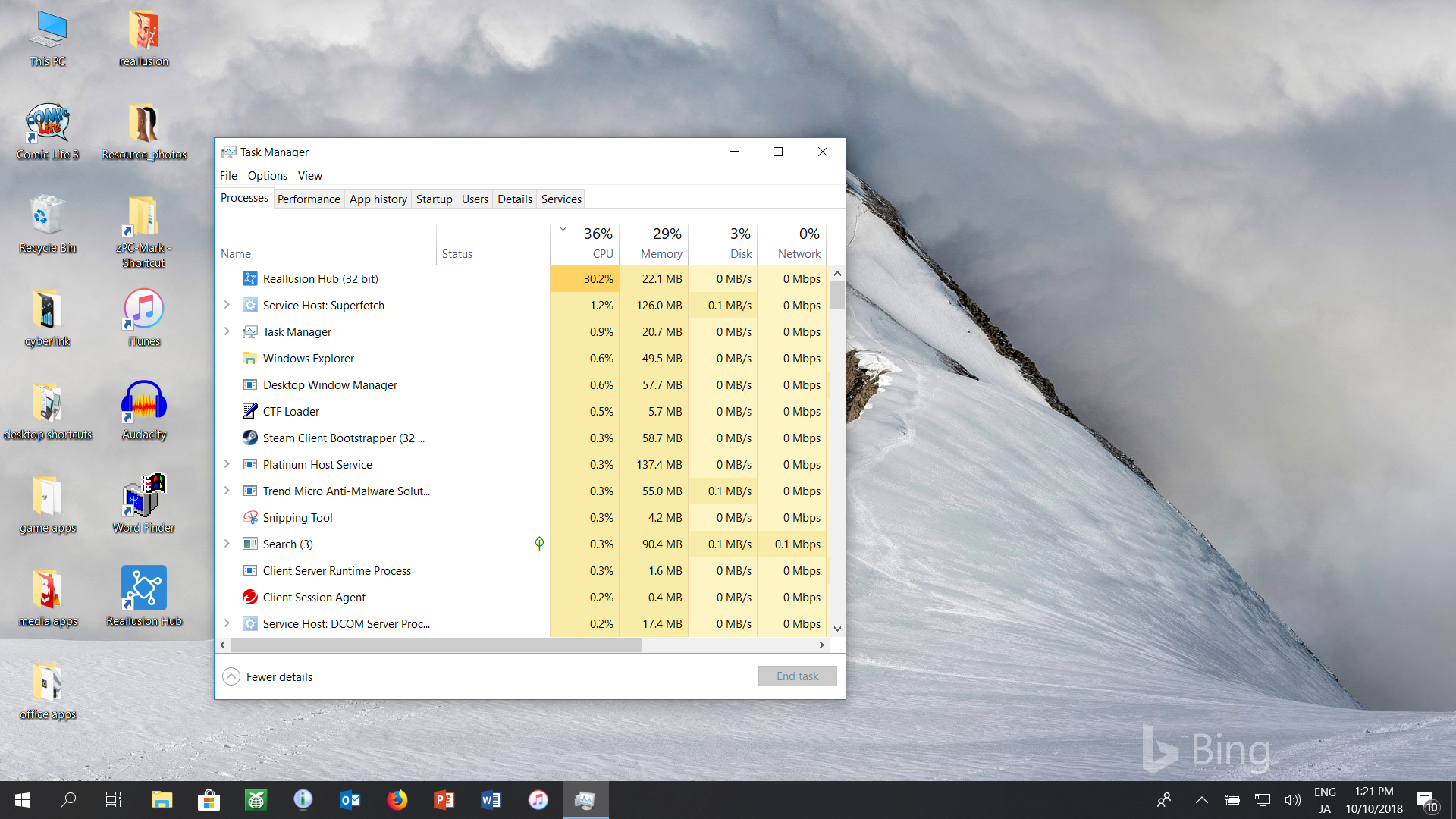Click the ENG JA input language indicator

(x=1325, y=800)
